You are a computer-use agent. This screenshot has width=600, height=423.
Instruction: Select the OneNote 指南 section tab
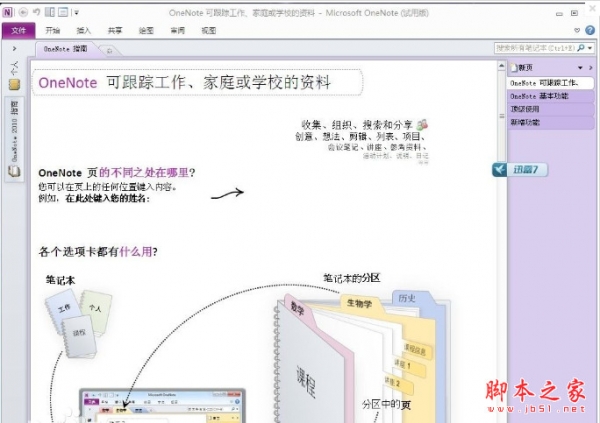(x=65, y=49)
